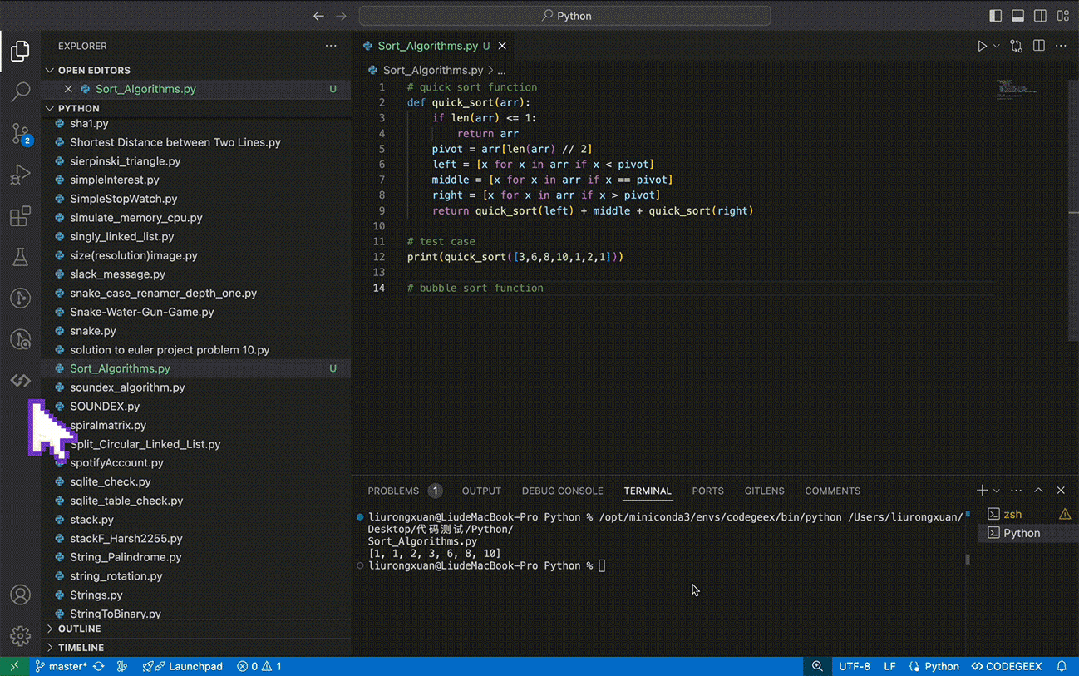Open the Testing flask view
1079x676 pixels.
20,258
